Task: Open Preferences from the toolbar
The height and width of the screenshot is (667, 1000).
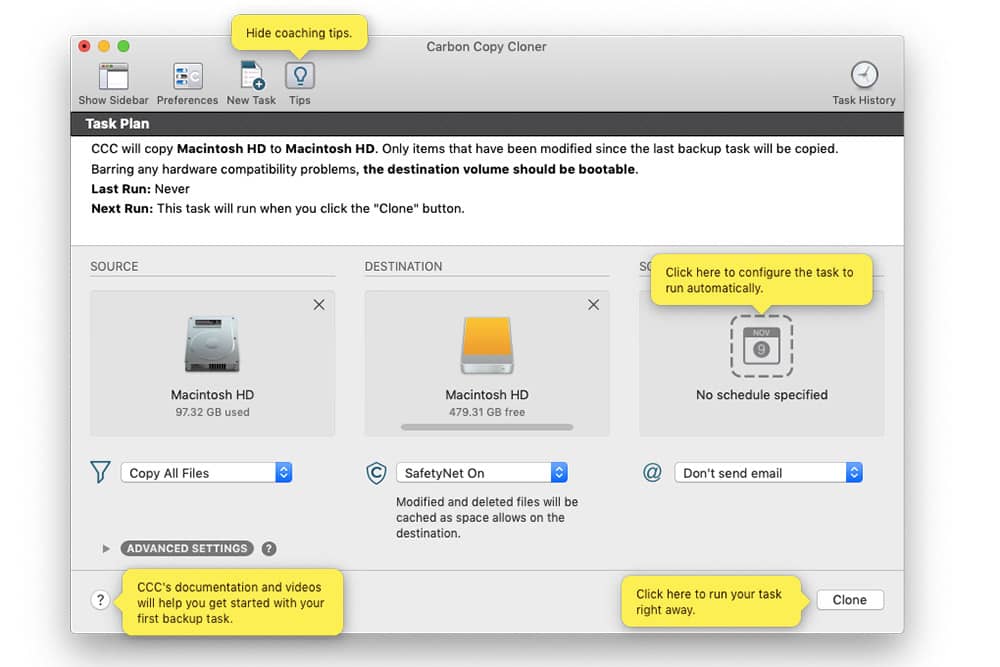Action: tap(188, 77)
